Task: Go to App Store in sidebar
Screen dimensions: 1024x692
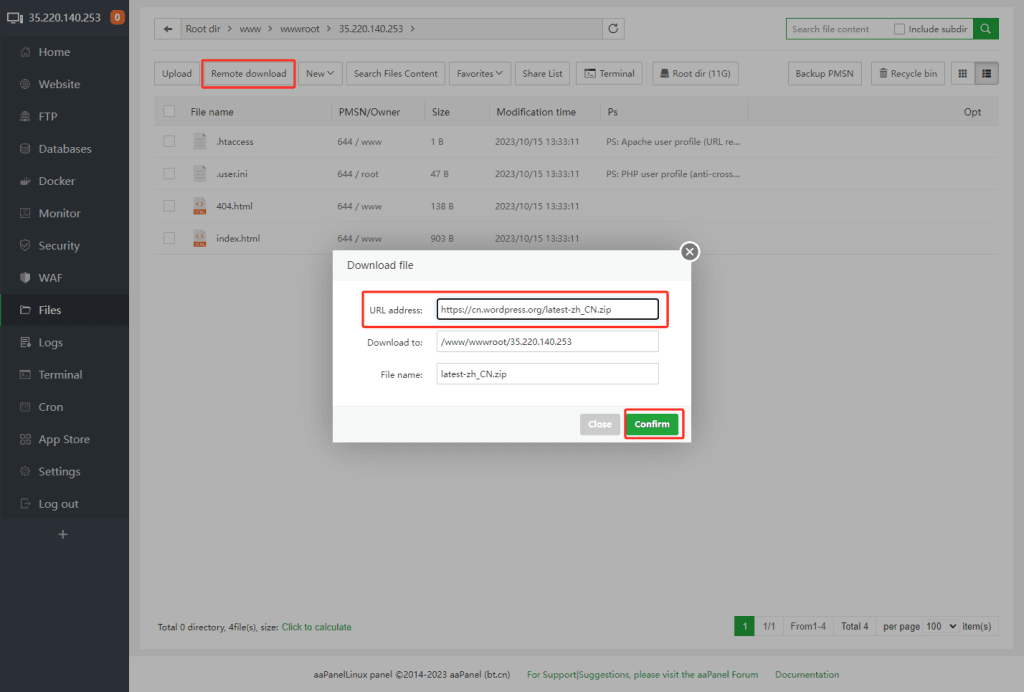Action: pos(64,439)
